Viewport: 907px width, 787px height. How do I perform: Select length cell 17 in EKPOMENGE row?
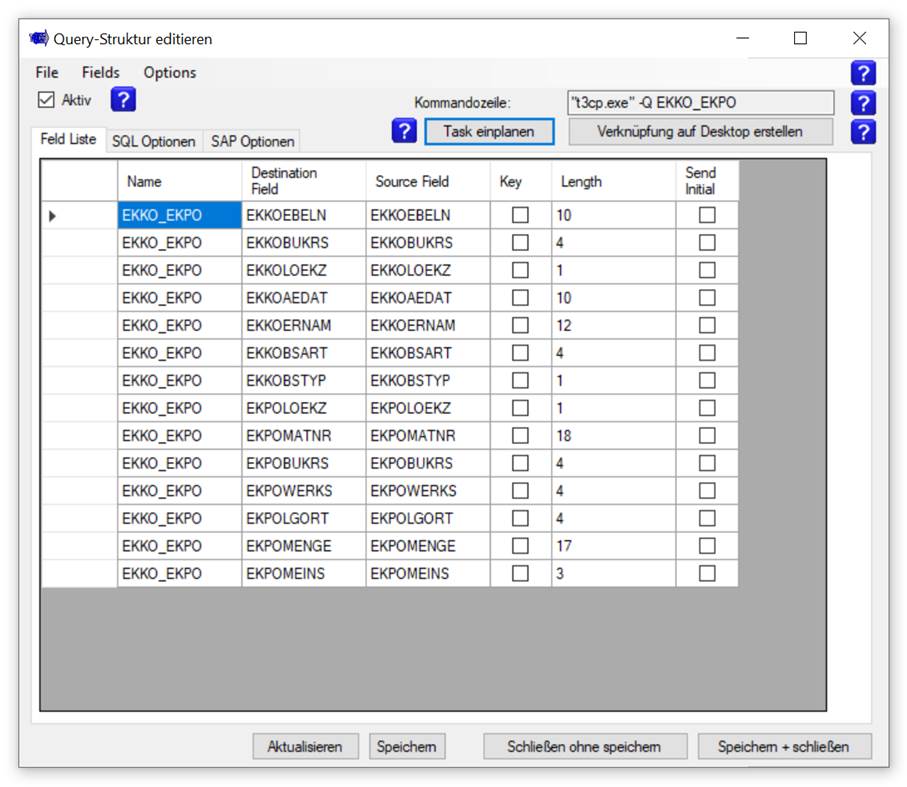pos(614,546)
